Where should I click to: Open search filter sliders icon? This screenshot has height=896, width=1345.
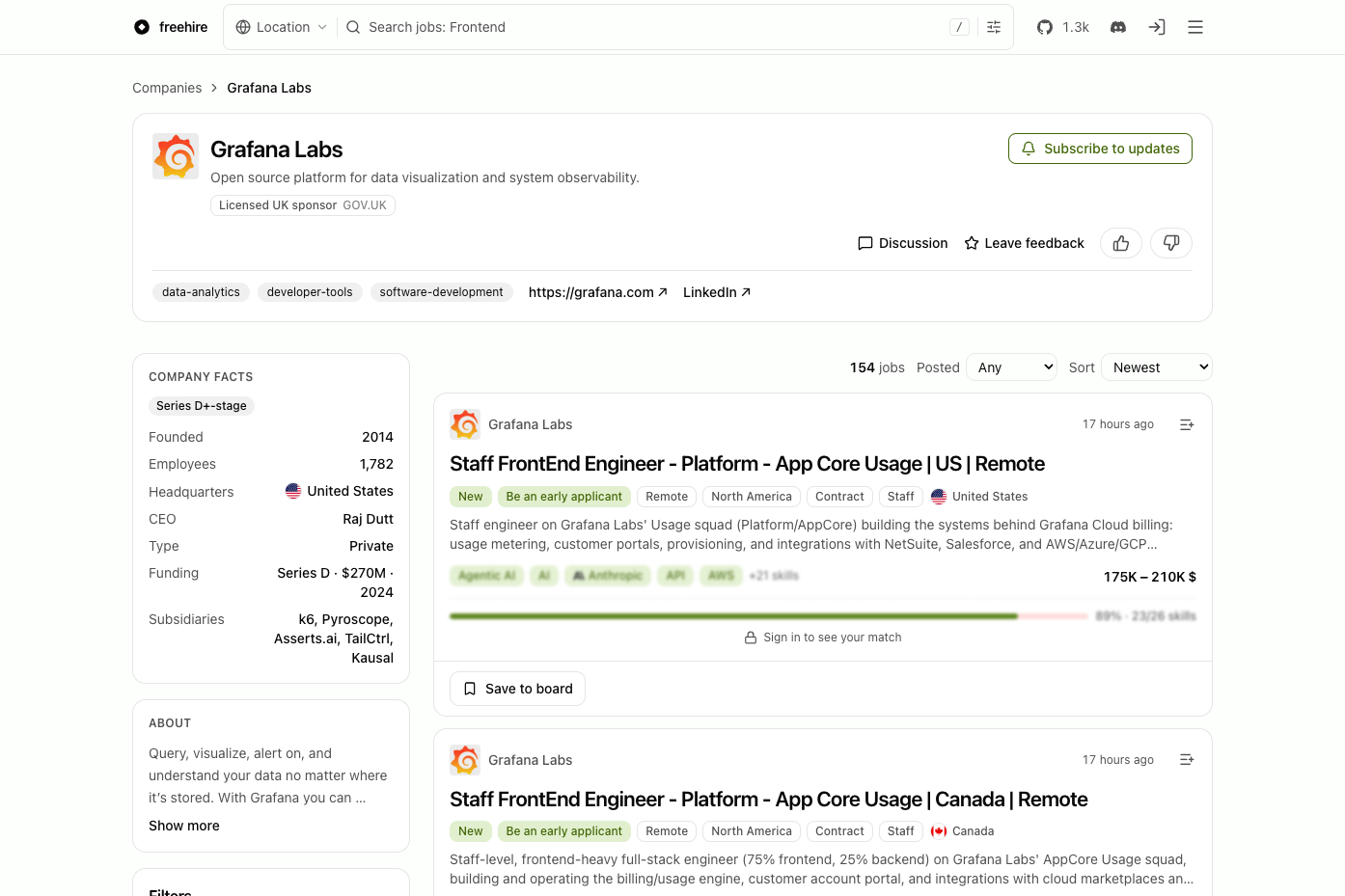[994, 27]
